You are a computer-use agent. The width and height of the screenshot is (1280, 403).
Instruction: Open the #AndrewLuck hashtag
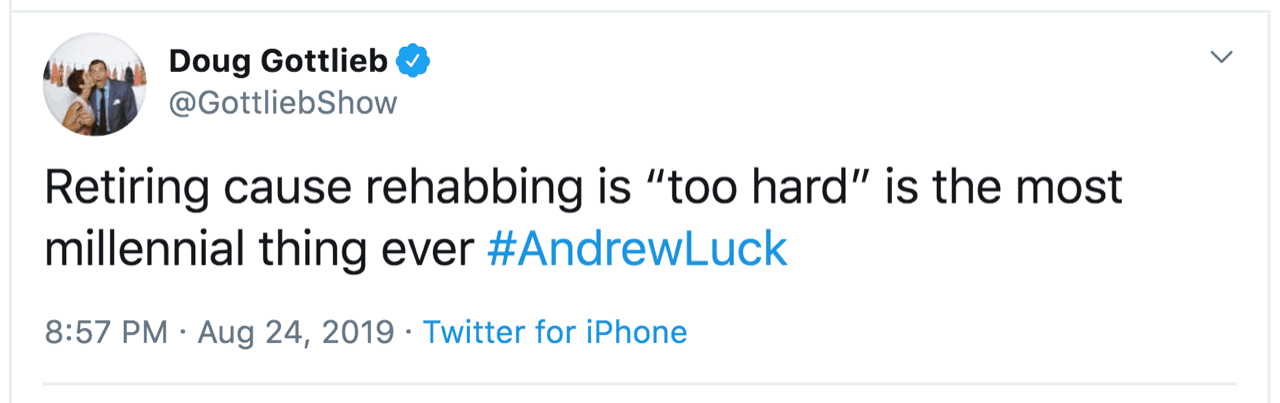[637, 250]
